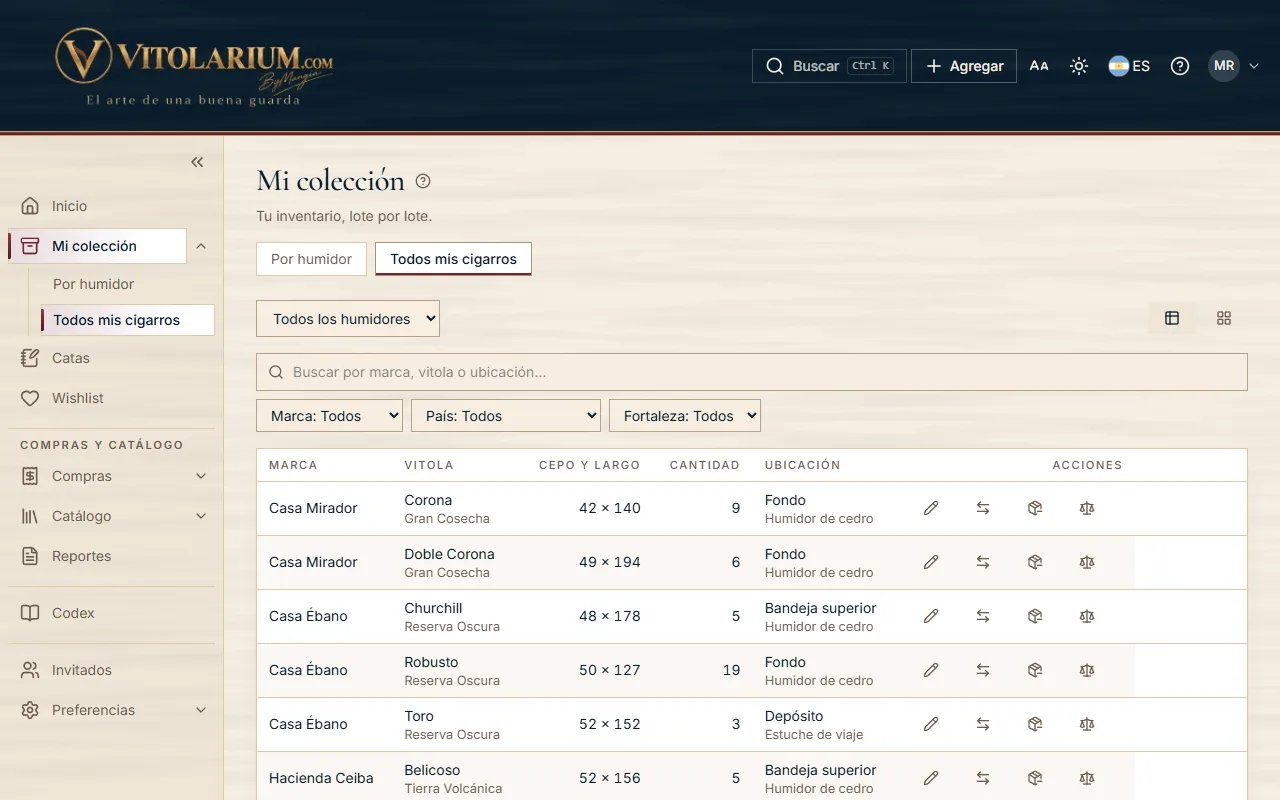This screenshot has width=1280, height=800.
Task: Toggle the light/dark theme sun icon
Action: [1079, 66]
